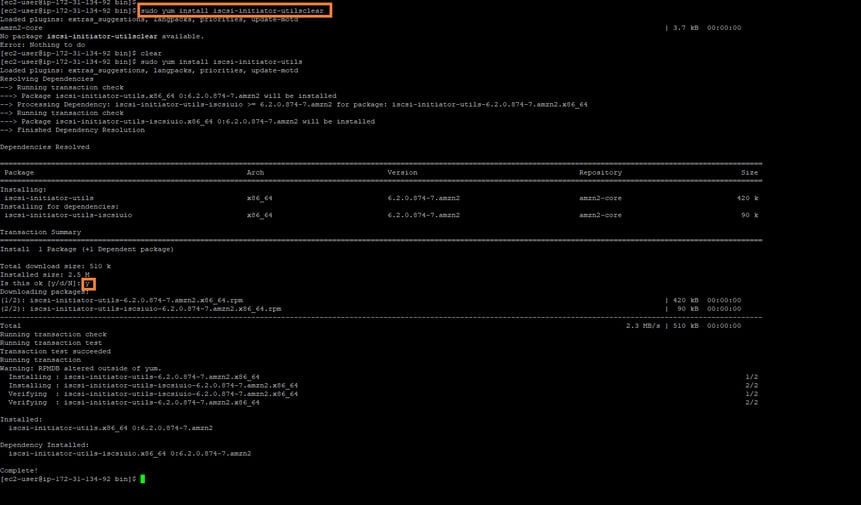Click the 'Version' column header

401,172
